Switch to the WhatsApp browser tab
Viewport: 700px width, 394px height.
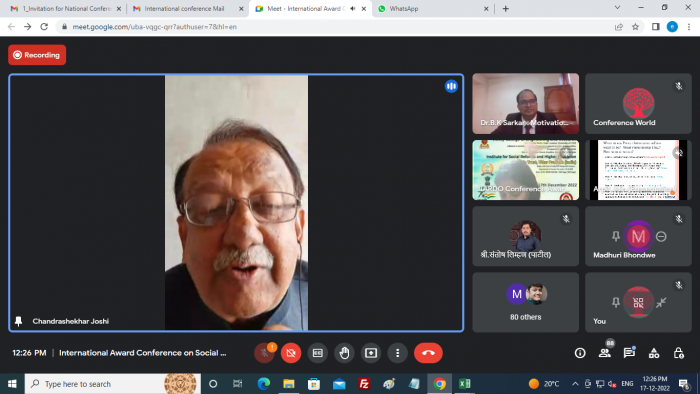pyautogui.click(x=433, y=8)
